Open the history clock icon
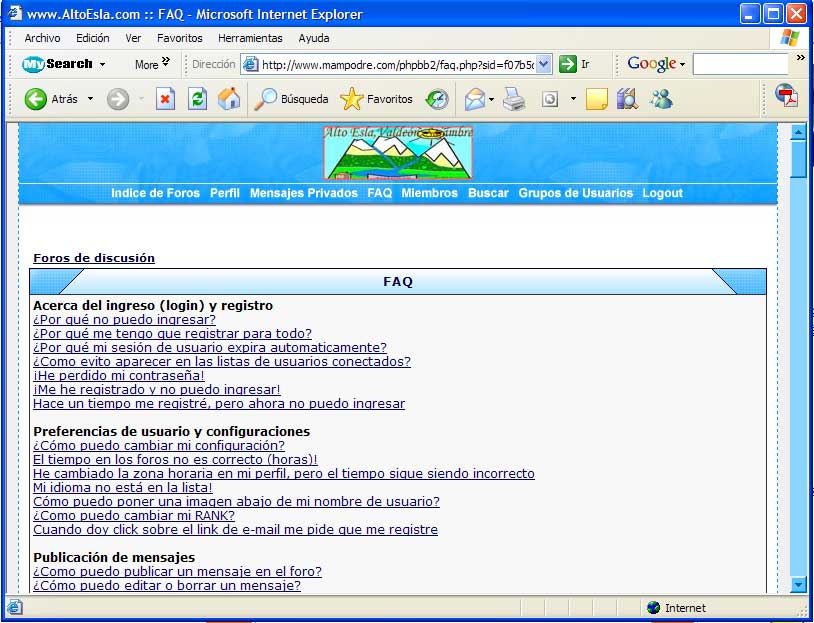This screenshot has height=623, width=814. 437,99
